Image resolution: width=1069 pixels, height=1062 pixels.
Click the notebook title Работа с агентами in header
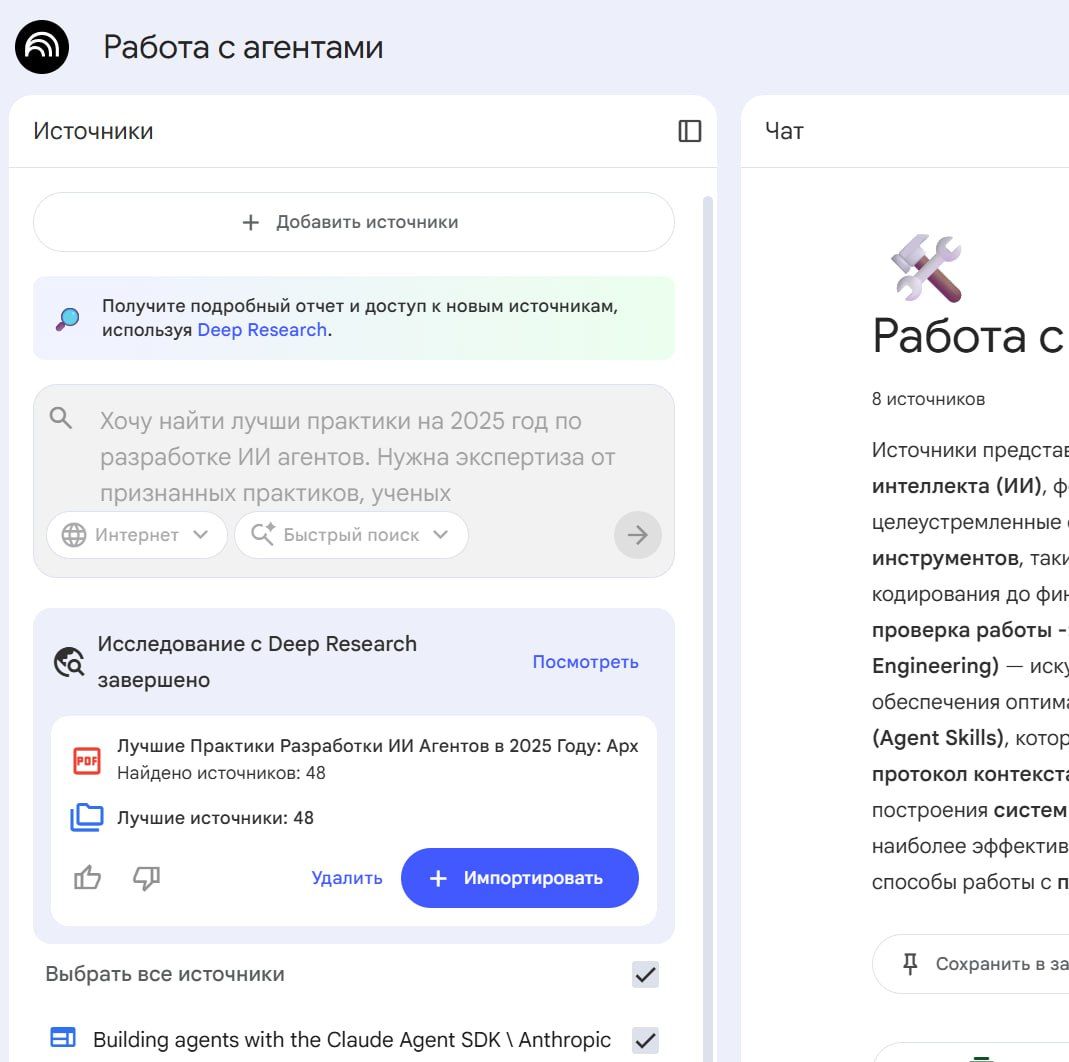(243, 47)
